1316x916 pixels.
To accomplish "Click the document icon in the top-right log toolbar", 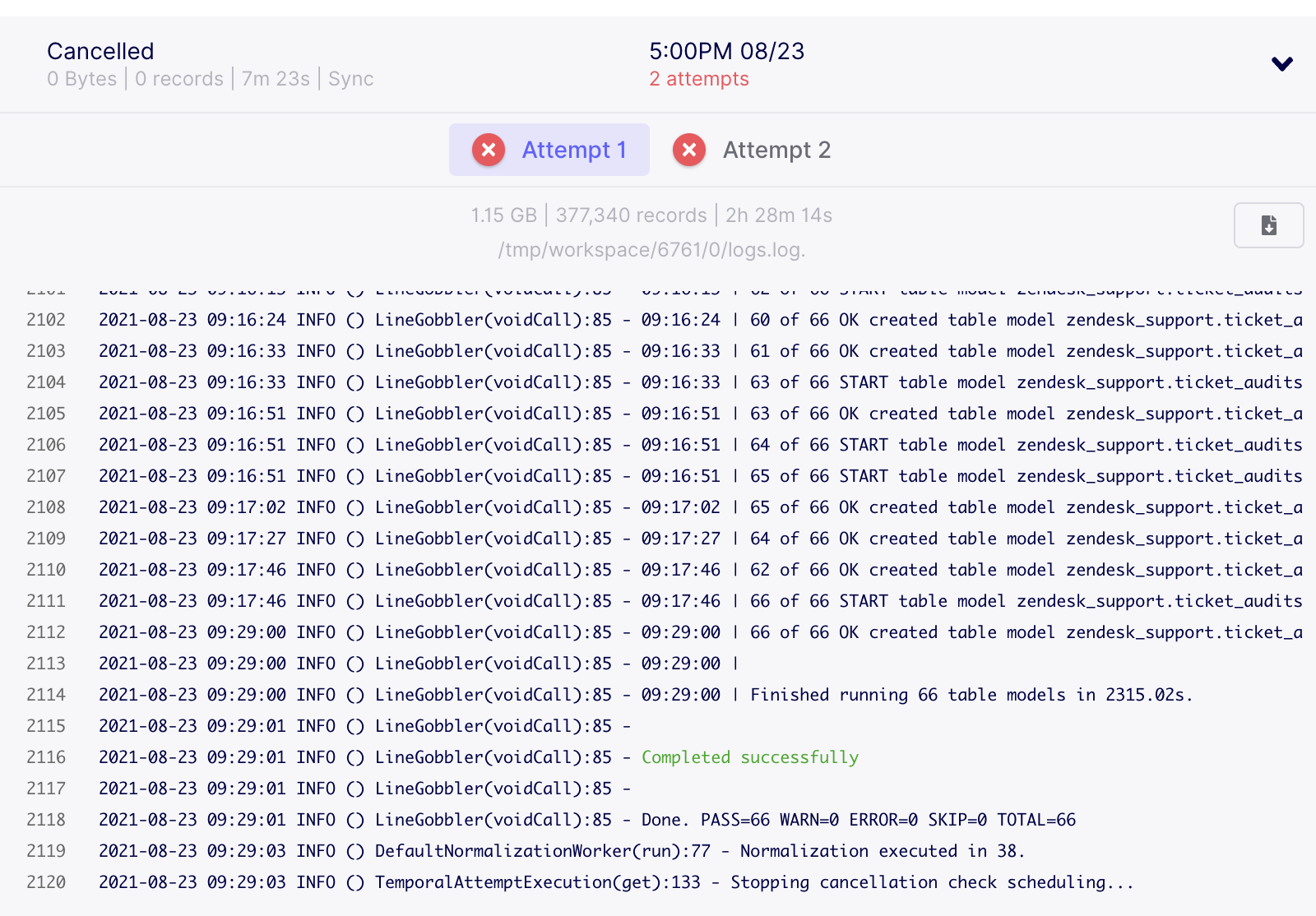I will pyautogui.click(x=1268, y=225).
